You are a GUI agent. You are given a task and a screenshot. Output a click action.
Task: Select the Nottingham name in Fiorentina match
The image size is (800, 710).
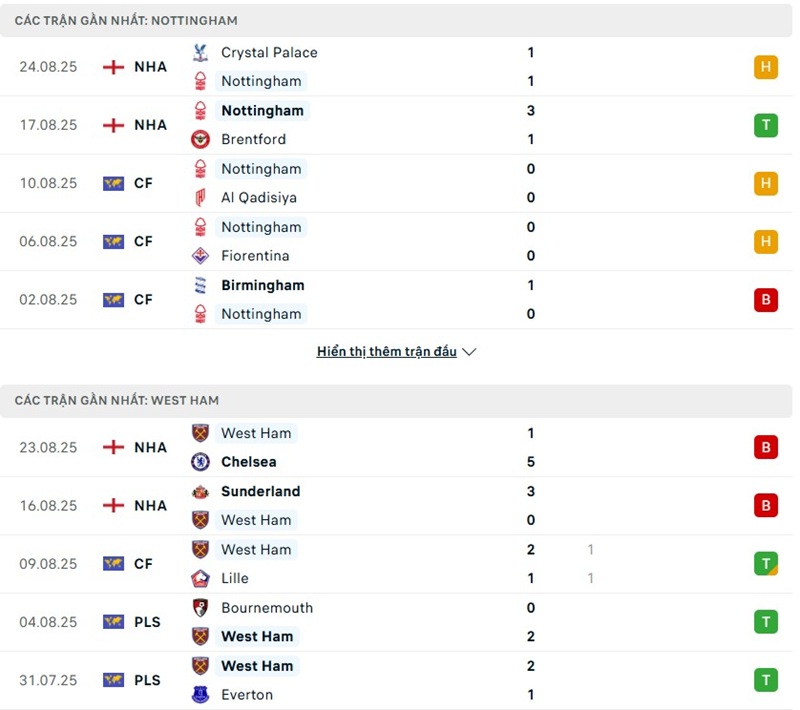[261, 227]
